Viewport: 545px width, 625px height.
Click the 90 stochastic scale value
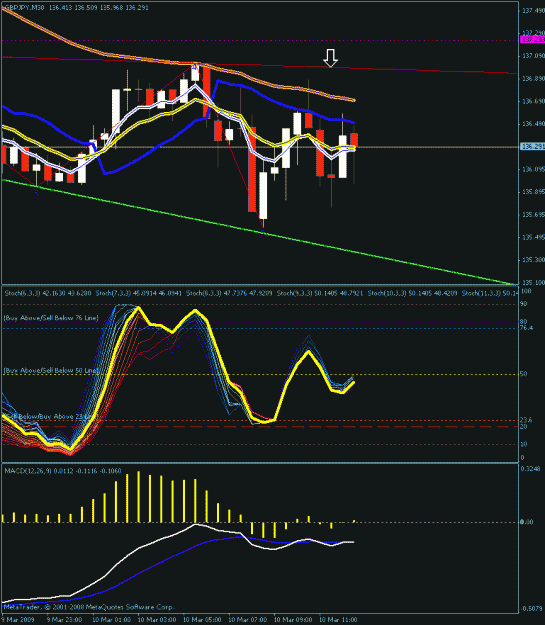tap(524, 304)
